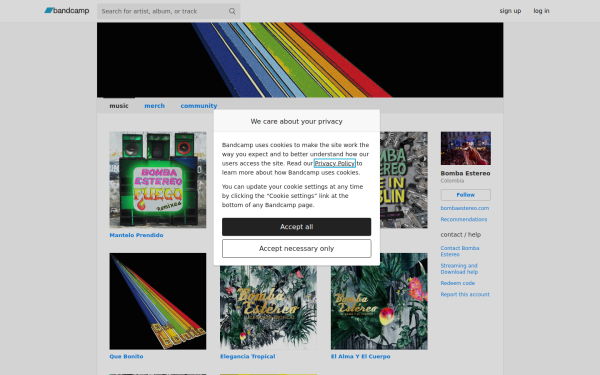The image size is (600, 375).
Task: Select the music tab
Action: tap(119, 106)
